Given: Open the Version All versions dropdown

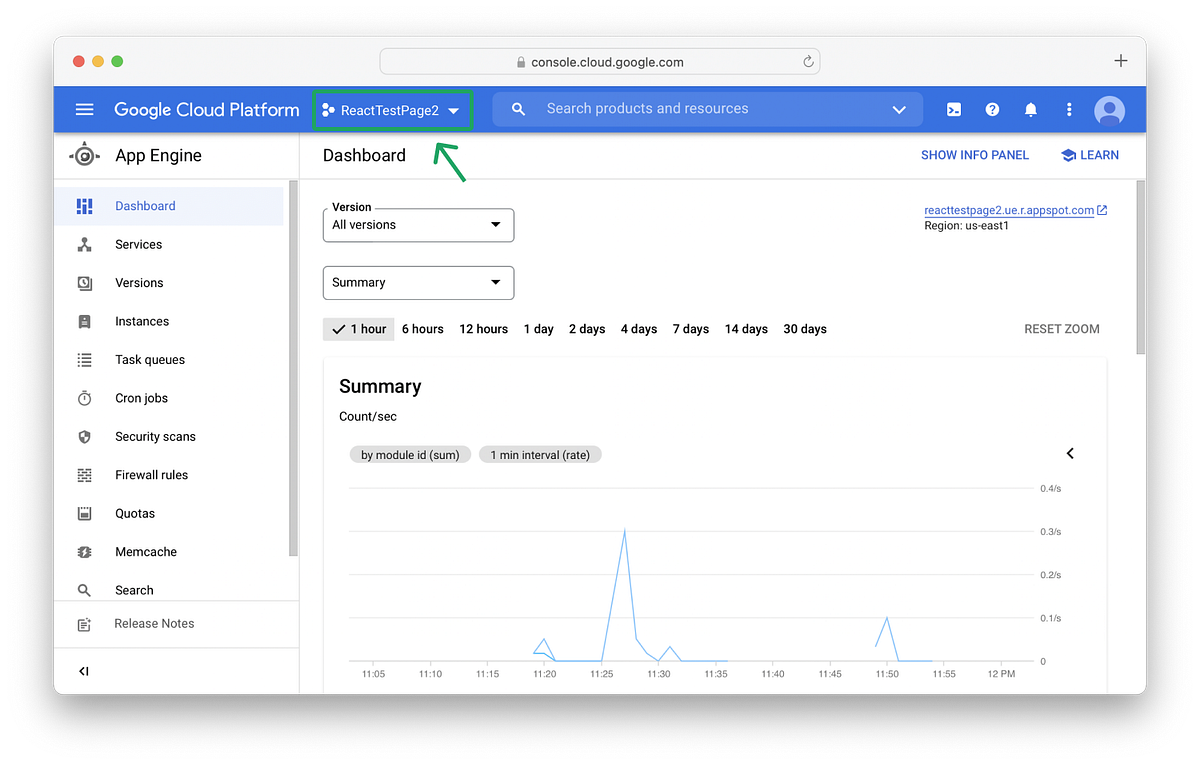Looking at the screenshot, I should [x=418, y=225].
